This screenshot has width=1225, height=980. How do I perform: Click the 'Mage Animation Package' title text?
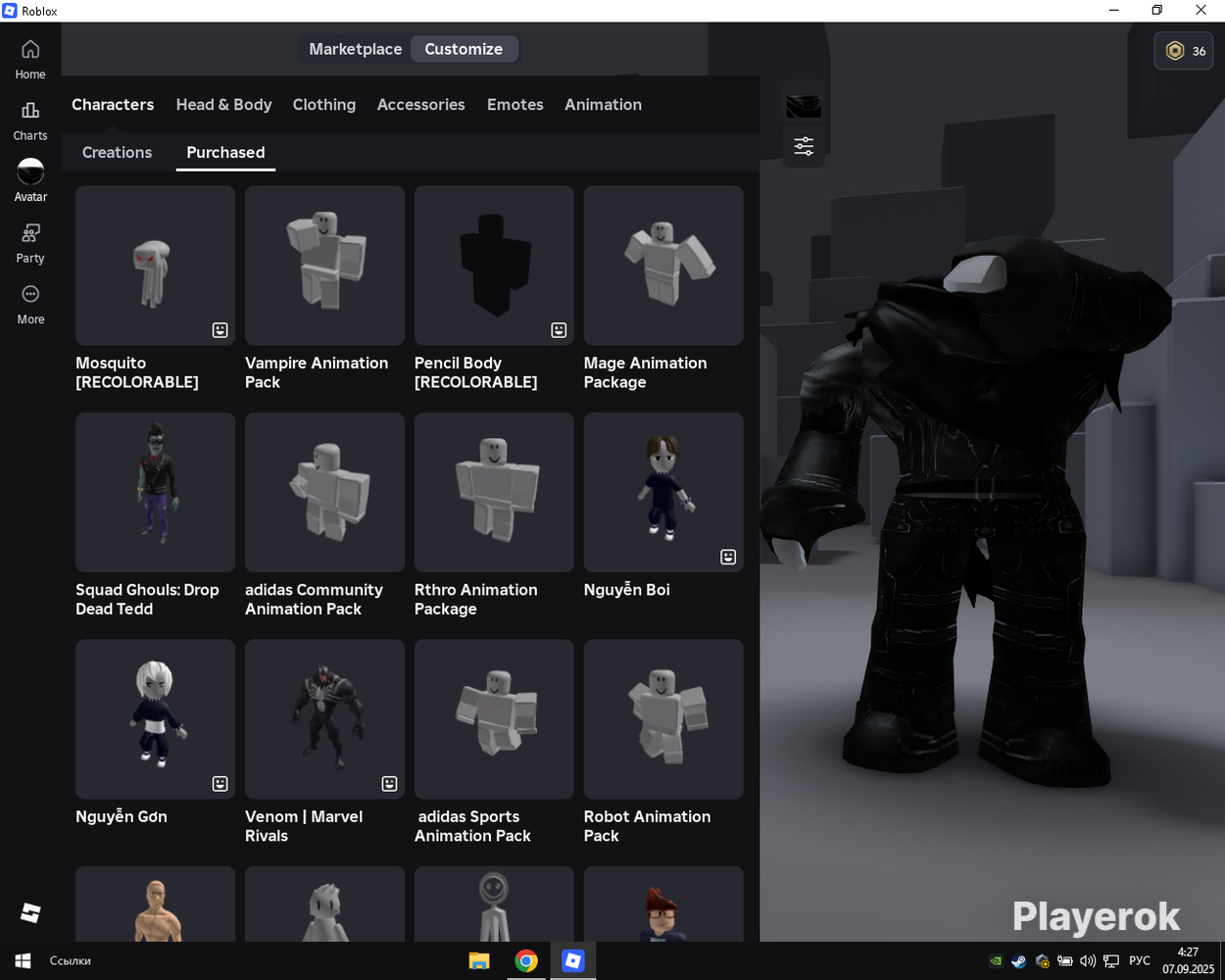[x=645, y=372]
